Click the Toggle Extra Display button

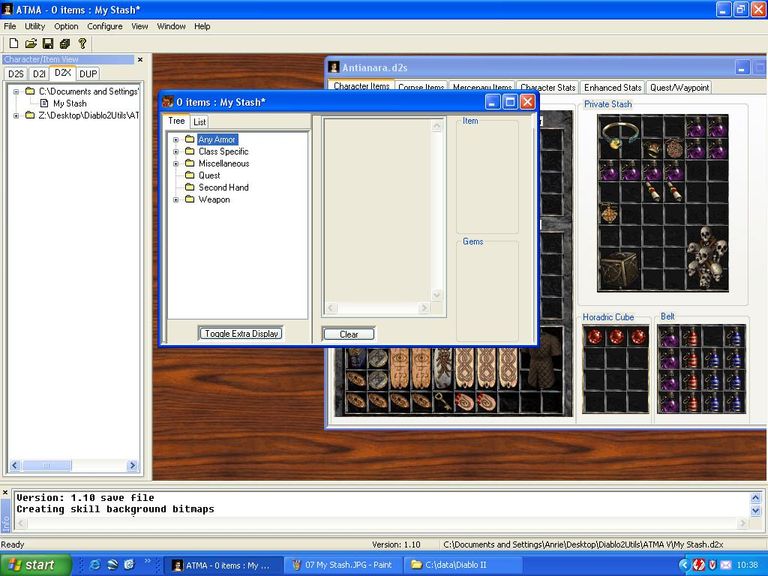pos(241,334)
